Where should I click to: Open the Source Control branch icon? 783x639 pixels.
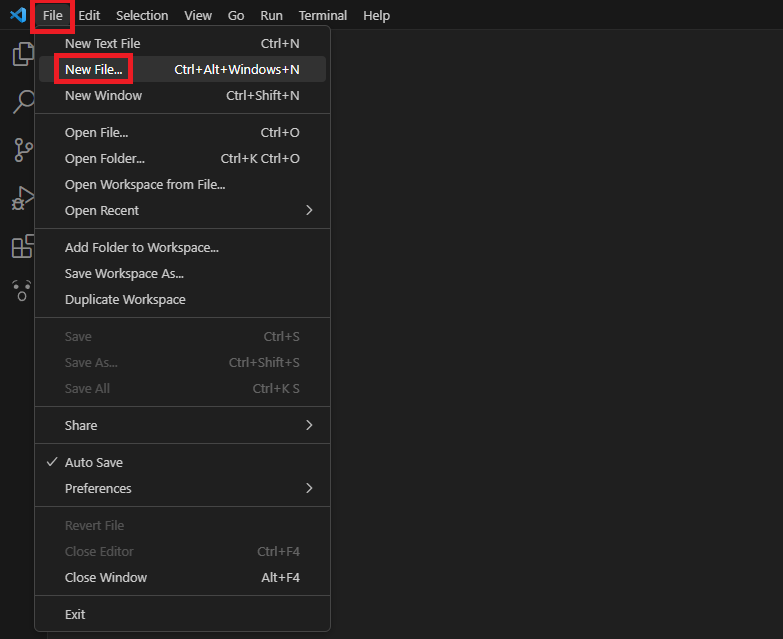[22, 150]
